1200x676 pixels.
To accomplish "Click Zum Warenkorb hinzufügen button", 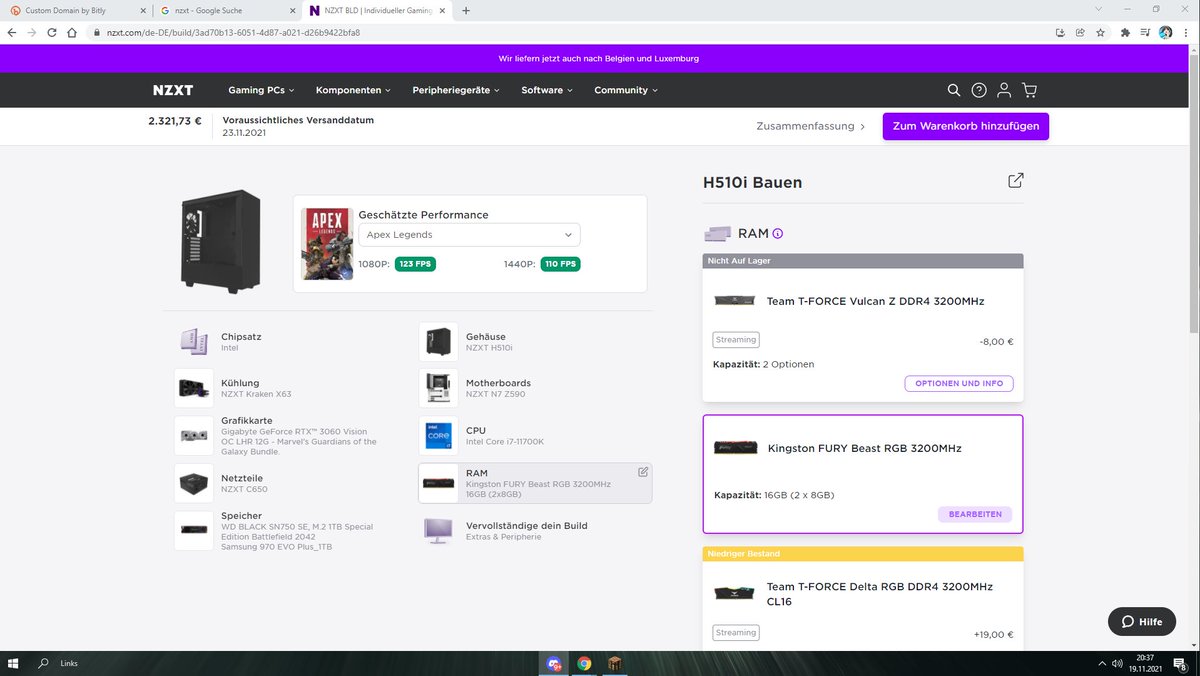I will 966,127.
